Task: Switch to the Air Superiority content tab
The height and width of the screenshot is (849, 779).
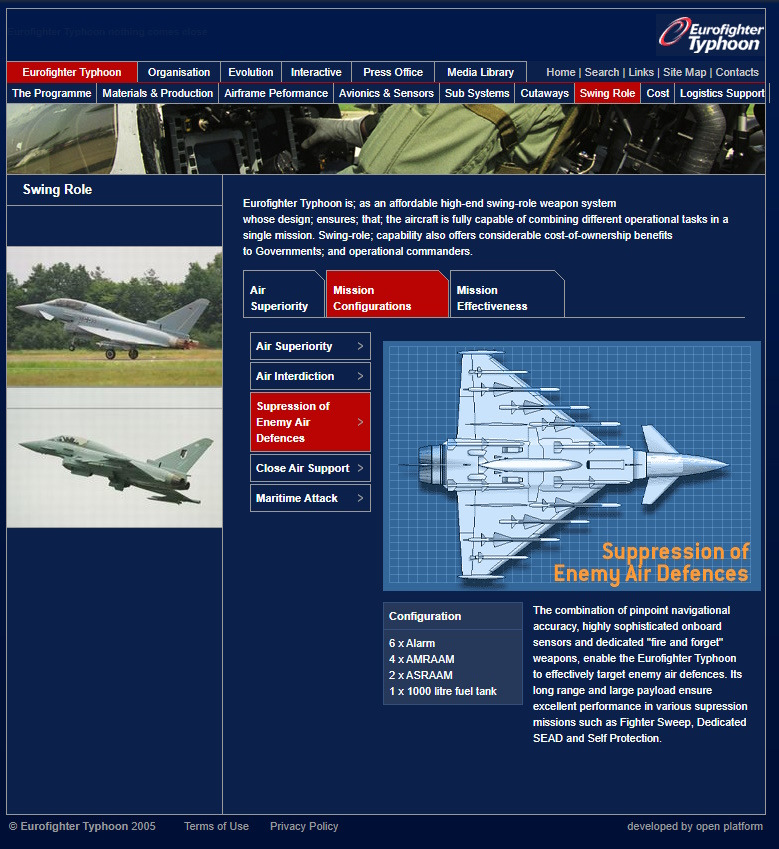Action: [283, 294]
